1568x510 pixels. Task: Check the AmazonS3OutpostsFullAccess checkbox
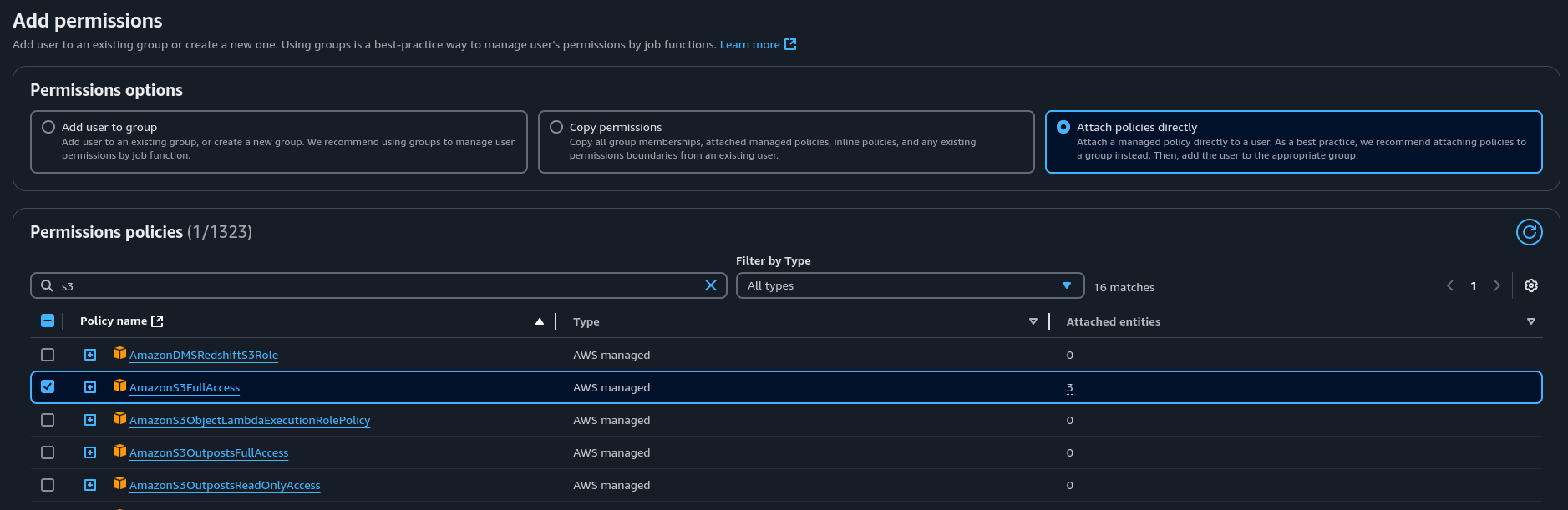[48, 452]
